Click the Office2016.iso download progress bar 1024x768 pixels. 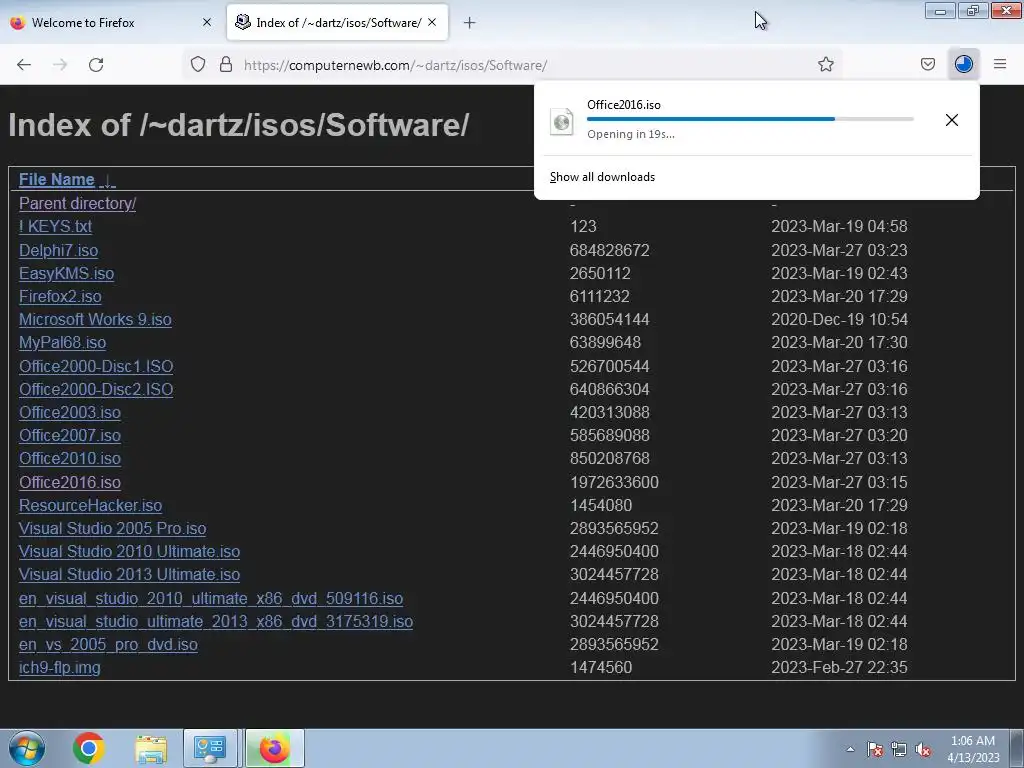(x=750, y=119)
